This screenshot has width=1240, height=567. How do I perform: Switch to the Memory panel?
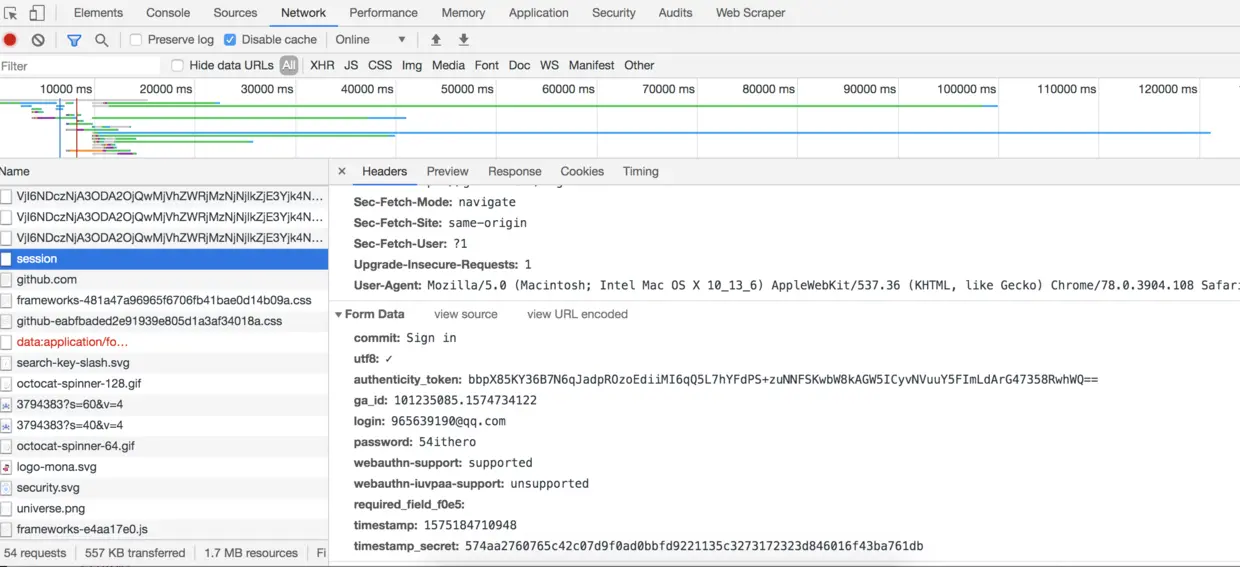tap(463, 13)
